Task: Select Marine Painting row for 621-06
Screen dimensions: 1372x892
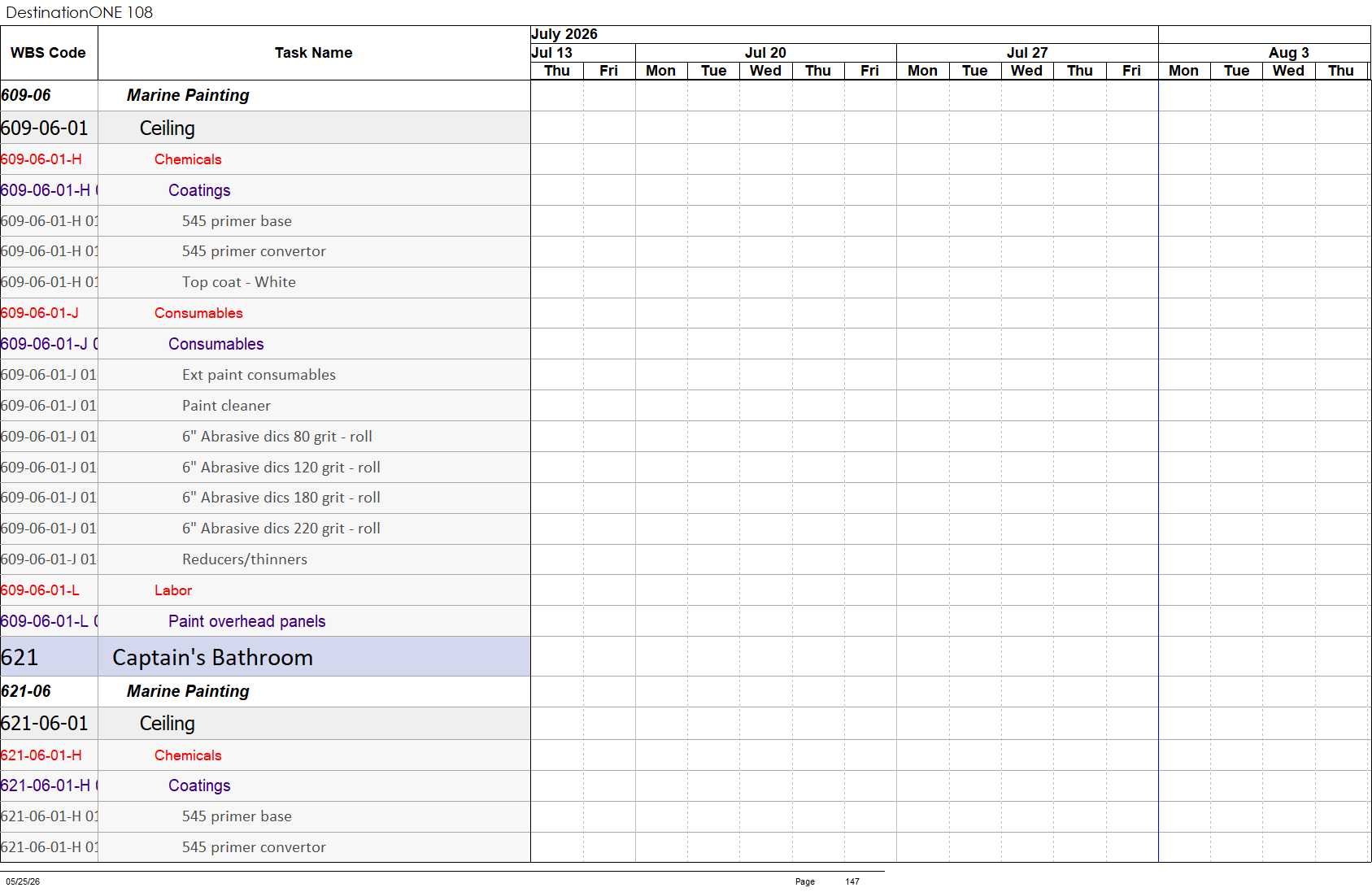Action: click(265, 691)
